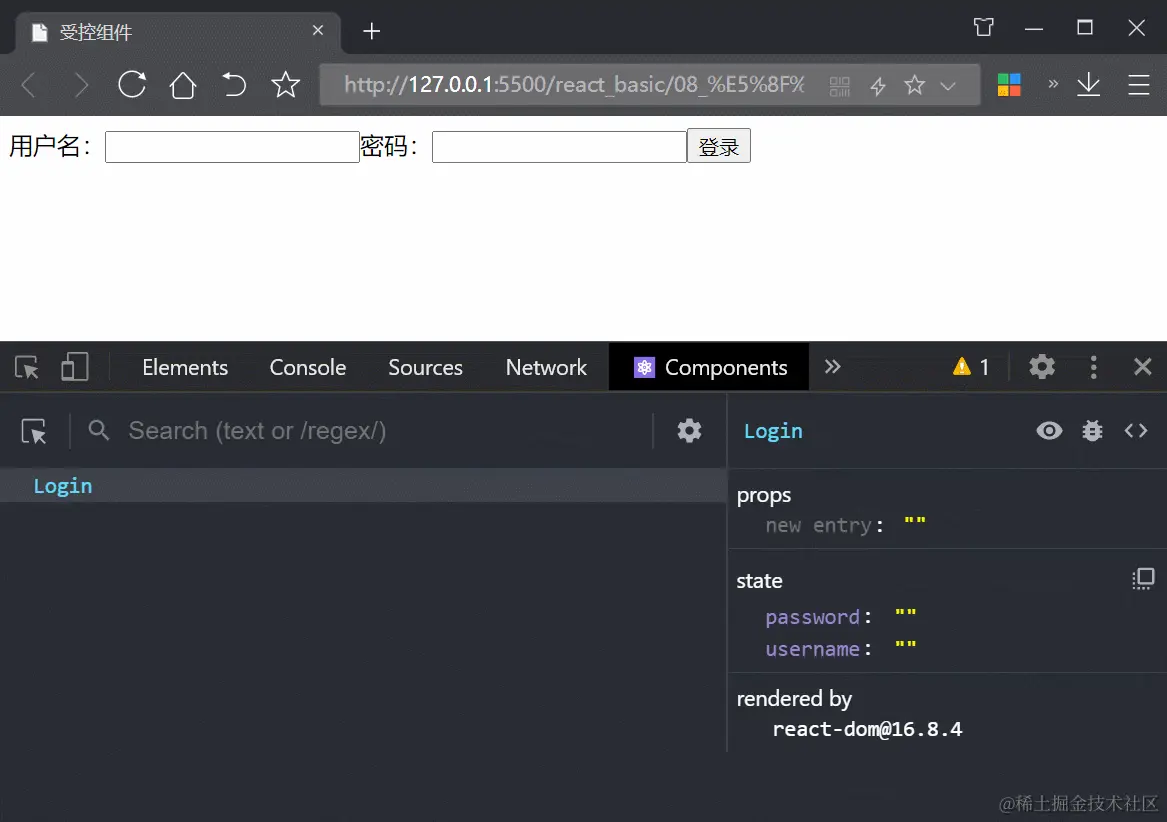
Task: Select Login in the component tree
Action: point(363,485)
